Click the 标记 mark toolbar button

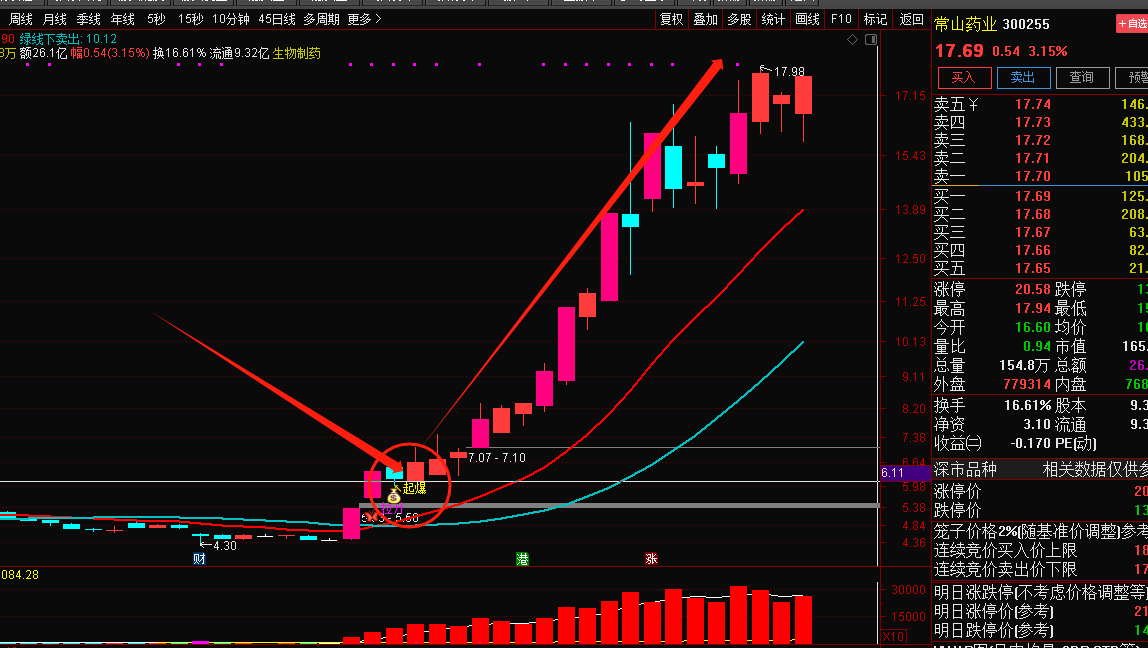click(x=876, y=19)
